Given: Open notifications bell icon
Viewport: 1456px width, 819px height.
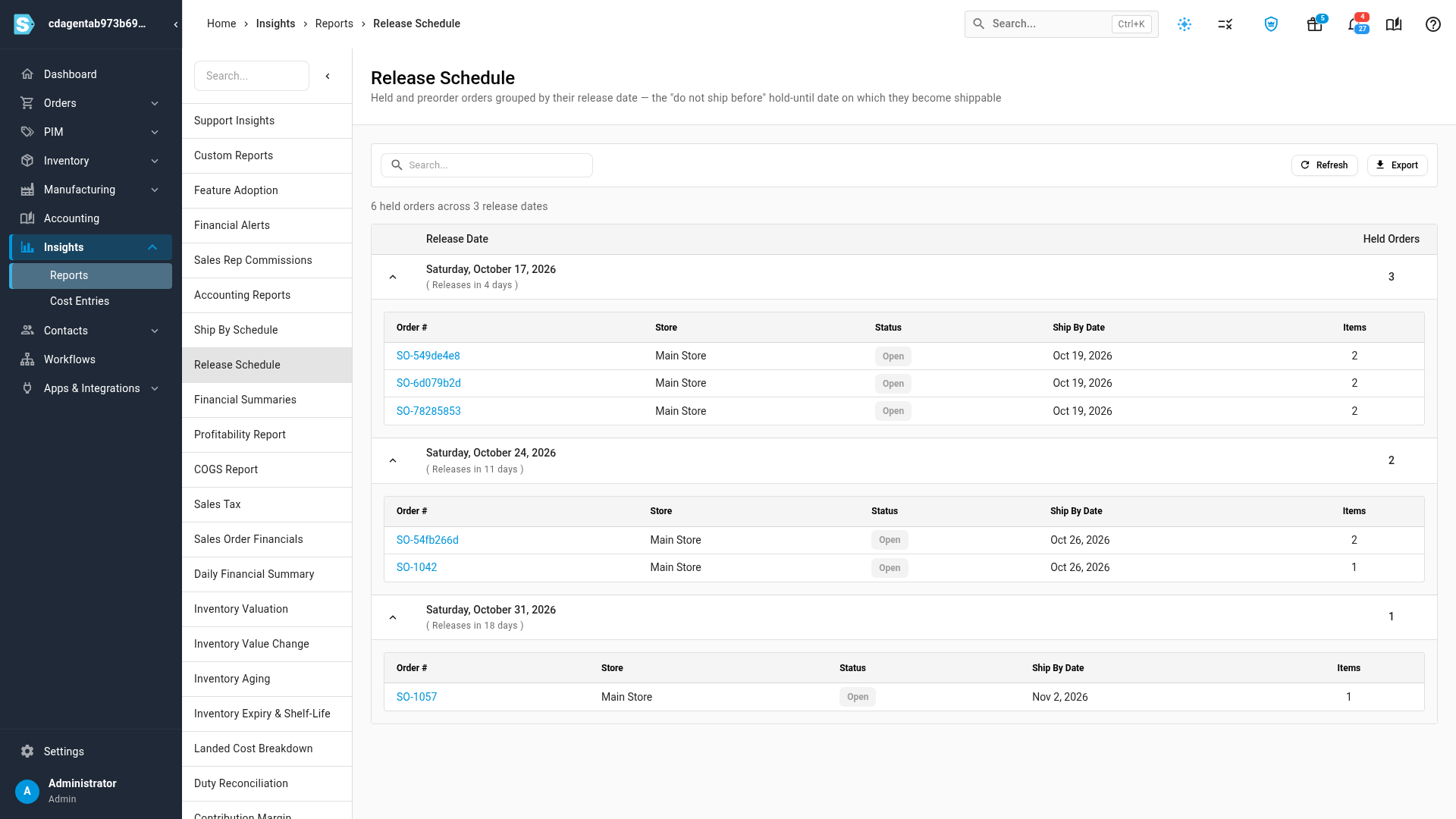Looking at the screenshot, I should (1355, 24).
